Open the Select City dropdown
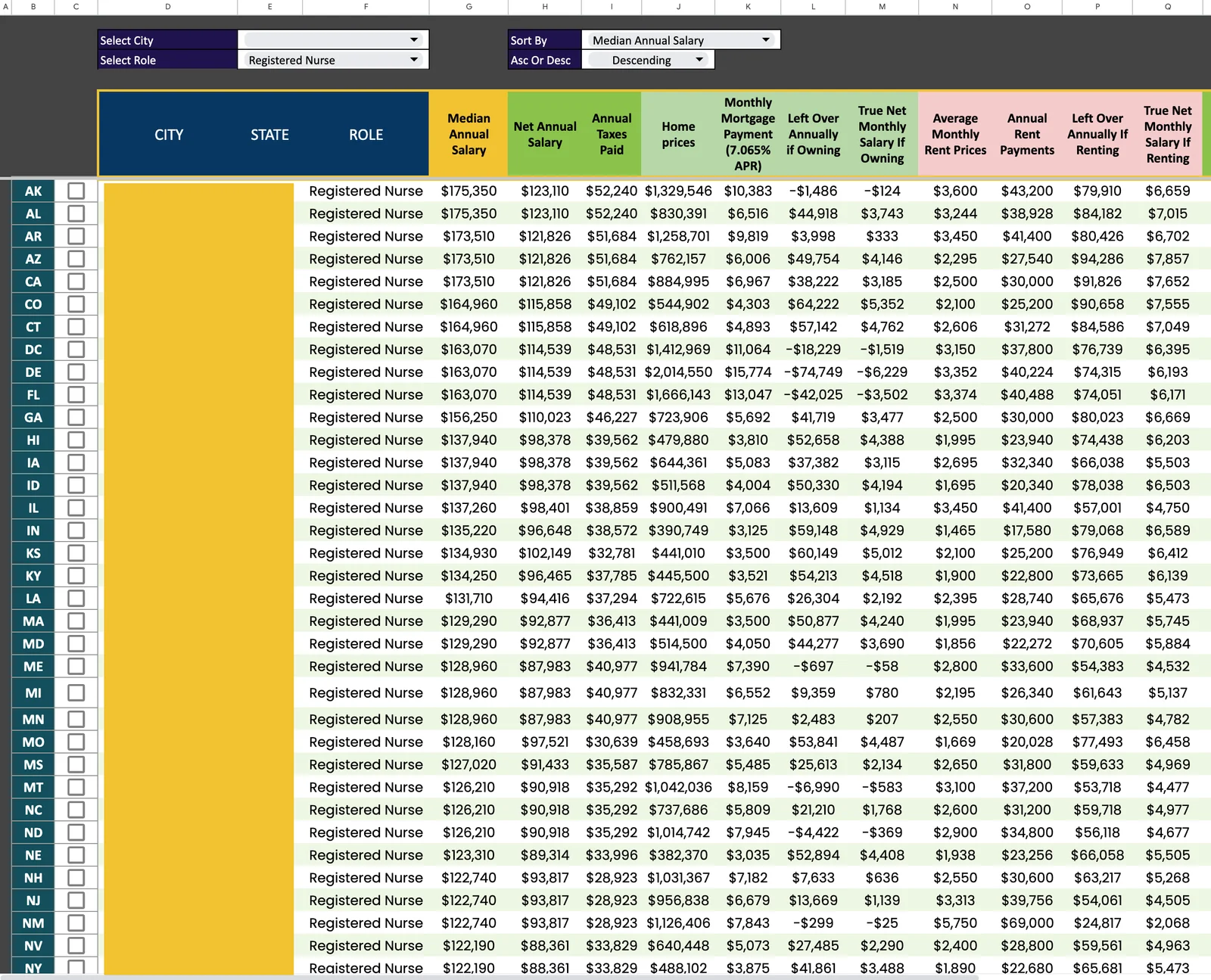 (x=413, y=40)
